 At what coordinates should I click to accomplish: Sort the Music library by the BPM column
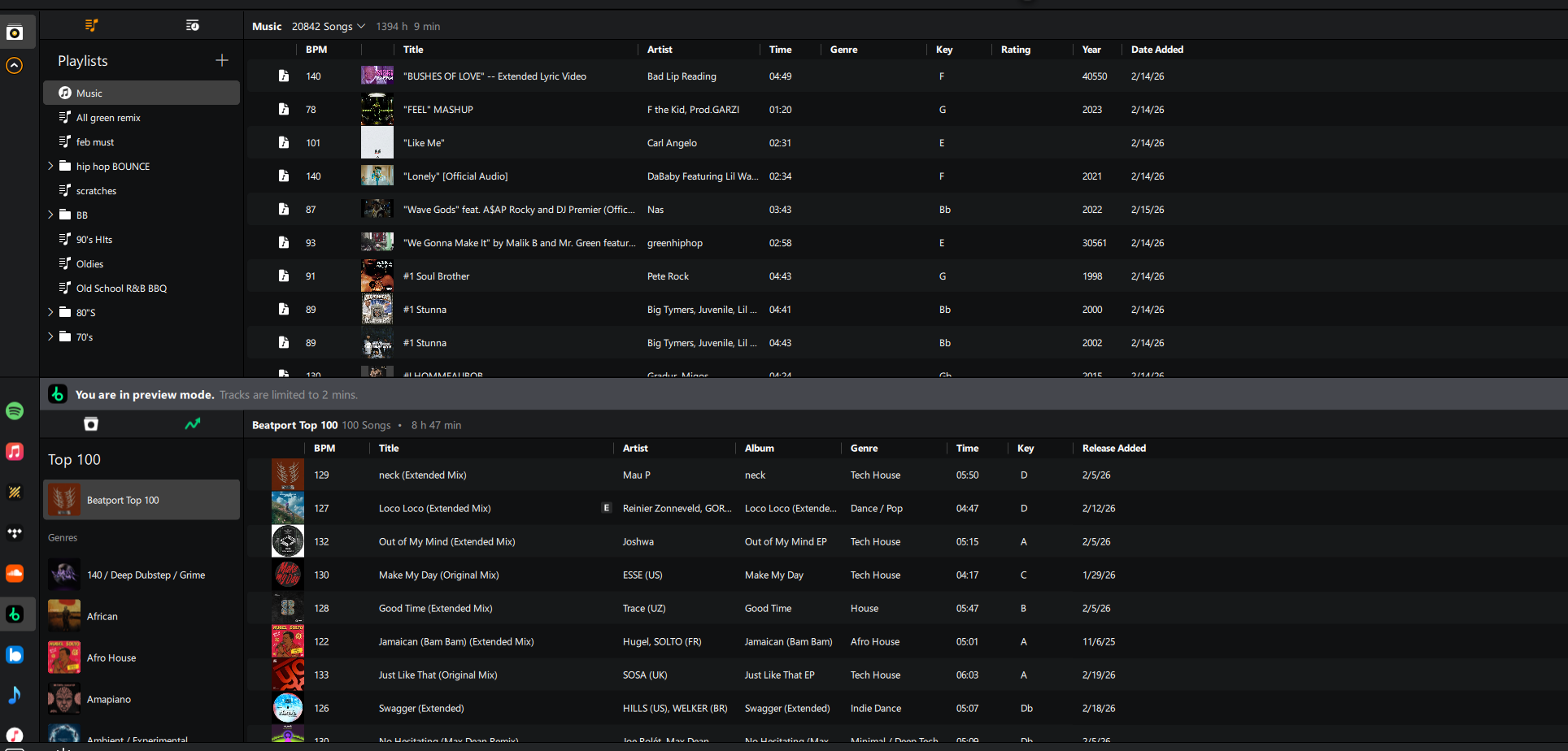(x=316, y=50)
